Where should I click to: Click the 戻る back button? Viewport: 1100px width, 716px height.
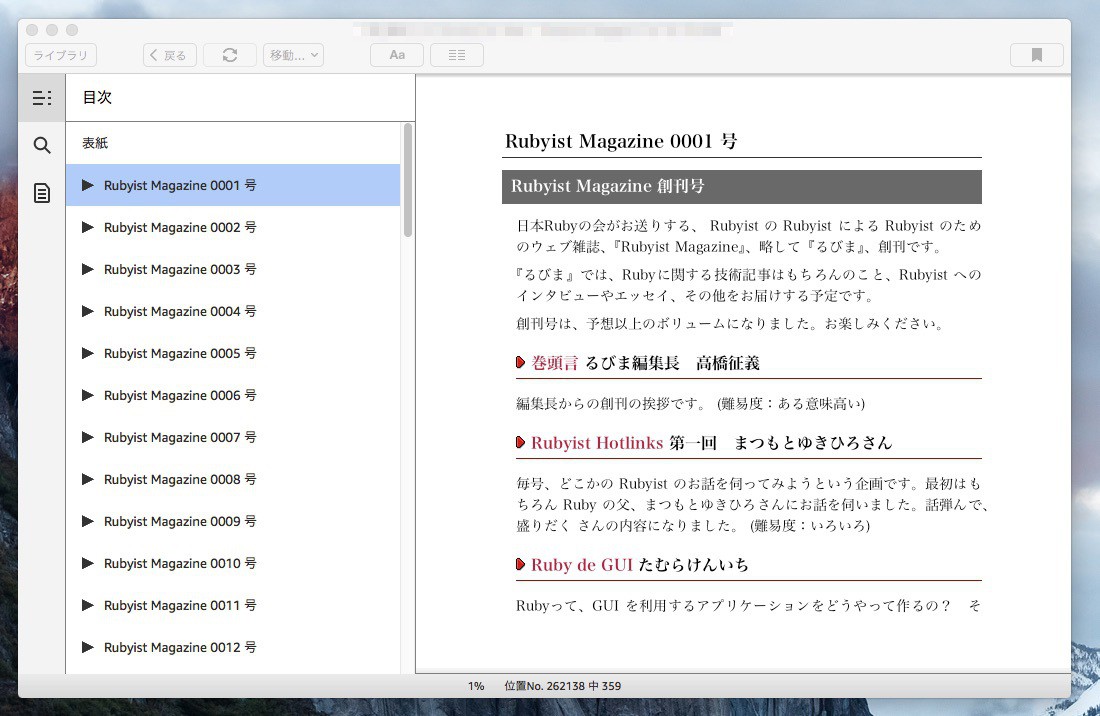169,56
